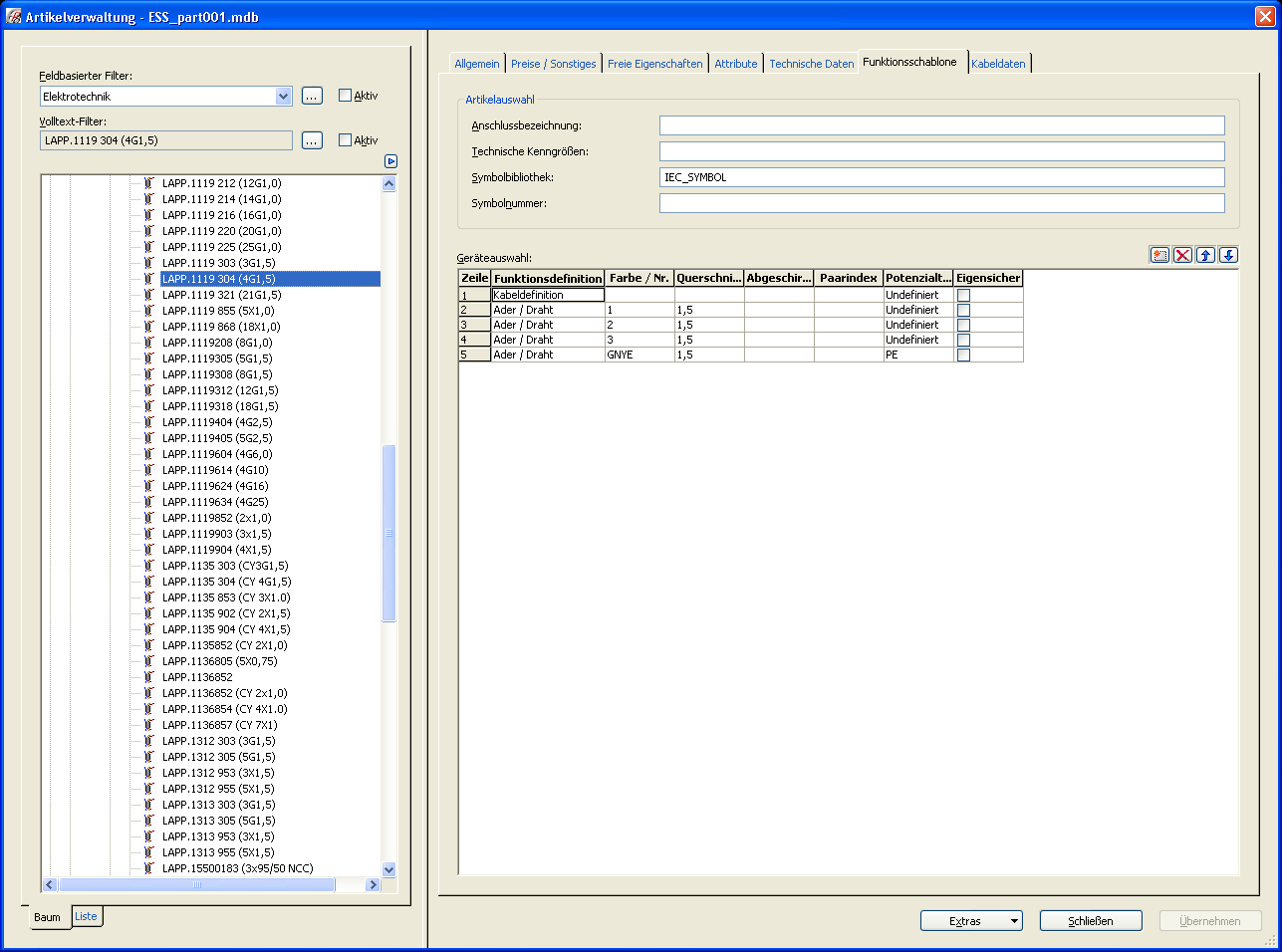Viewport: 1282px width, 952px height.
Task: Click the cable icon beside LAPP.1135 303 (CY3G1,5)
Action: 149,566
